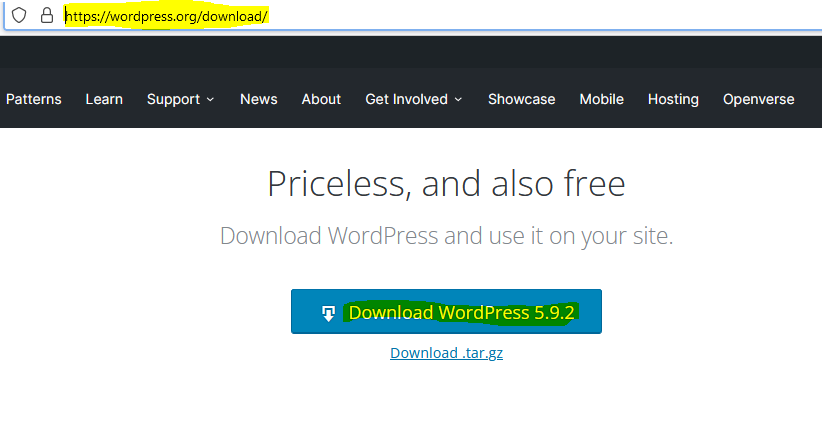Open the Mobile page
The image size is (822, 437).
click(x=601, y=99)
